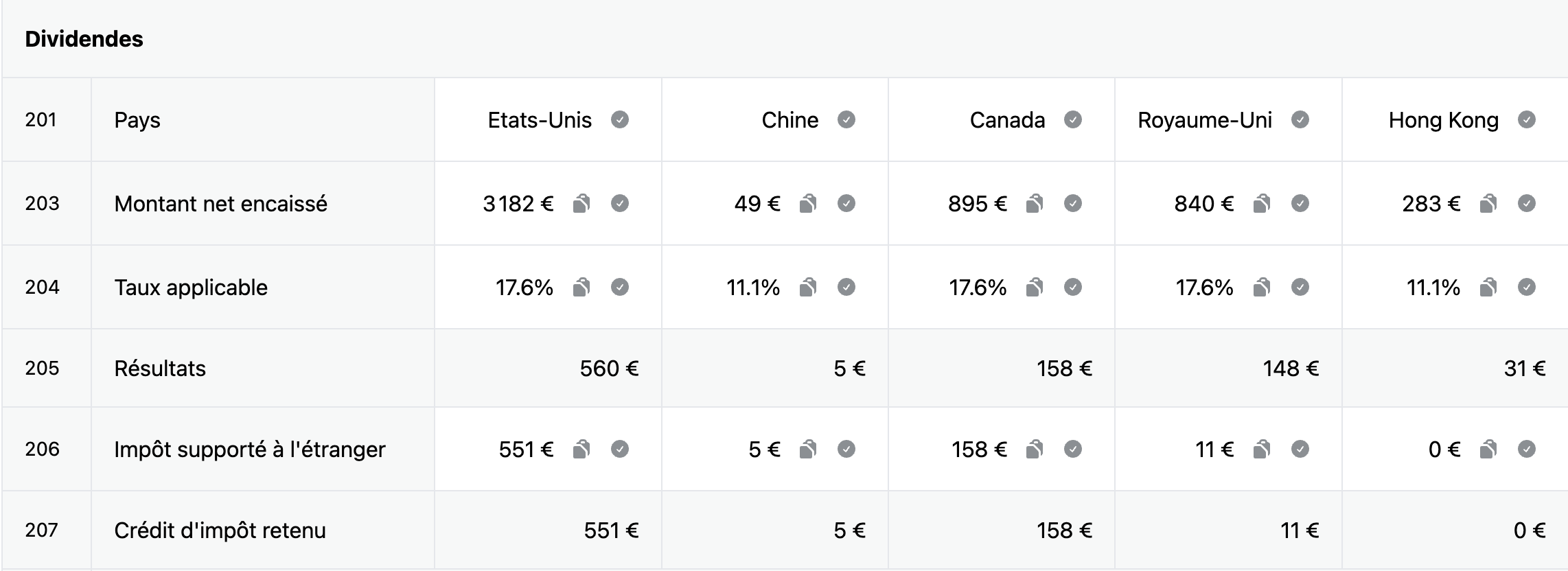Copy the Etats-Unis net amount 3182 €

[581, 204]
